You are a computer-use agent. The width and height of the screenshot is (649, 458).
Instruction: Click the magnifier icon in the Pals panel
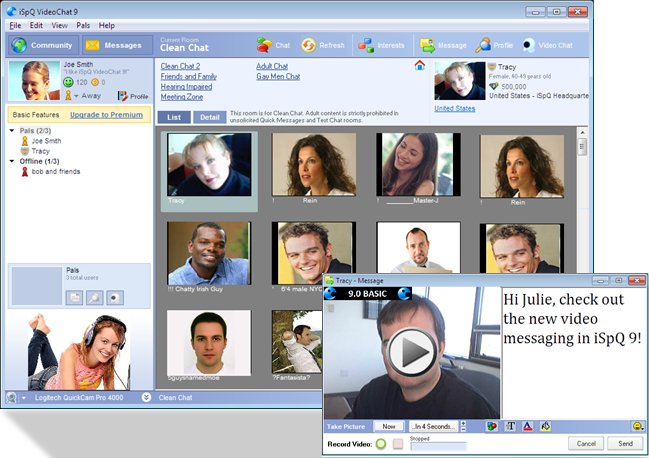point(94,297)
